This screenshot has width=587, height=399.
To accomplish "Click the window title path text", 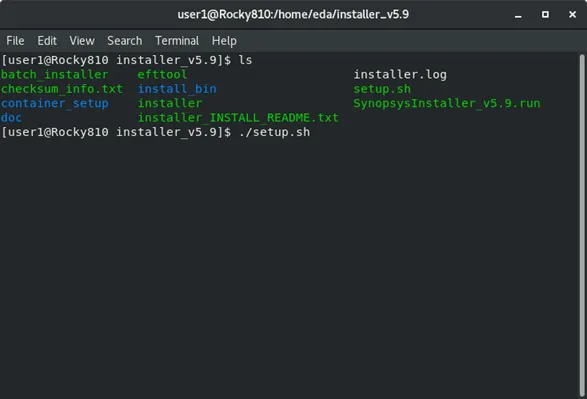I will [293, 15].
